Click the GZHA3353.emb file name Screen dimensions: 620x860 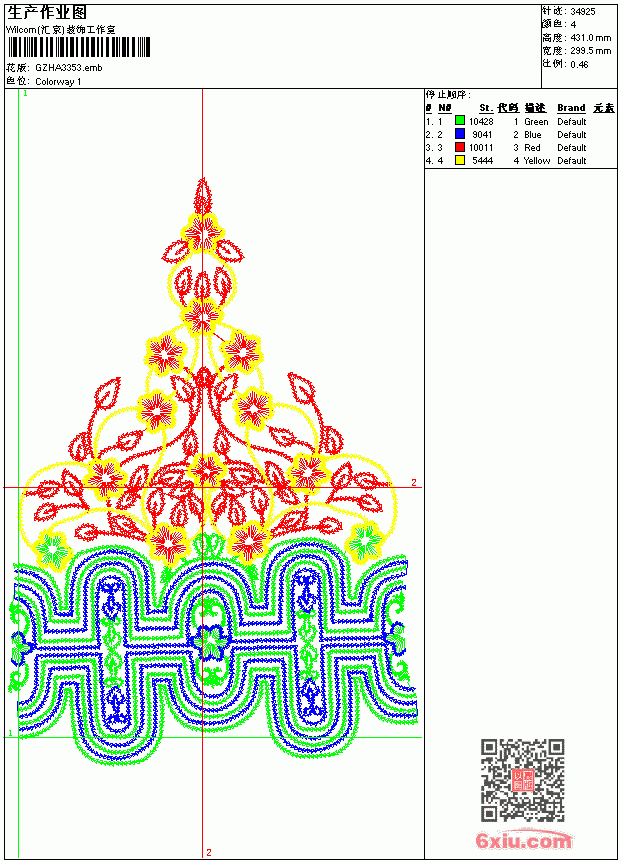69,68
